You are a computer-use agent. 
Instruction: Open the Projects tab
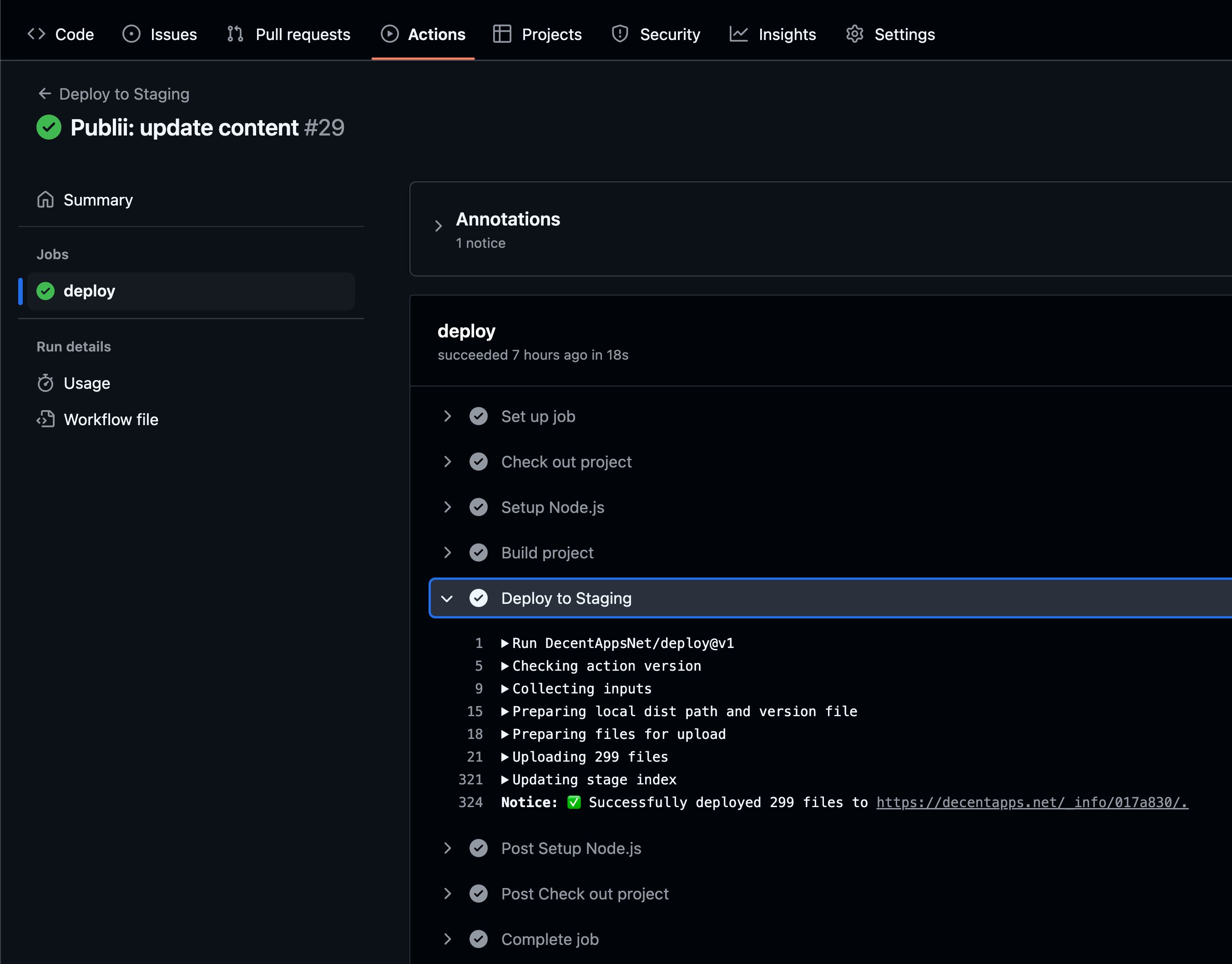point(537,35)
